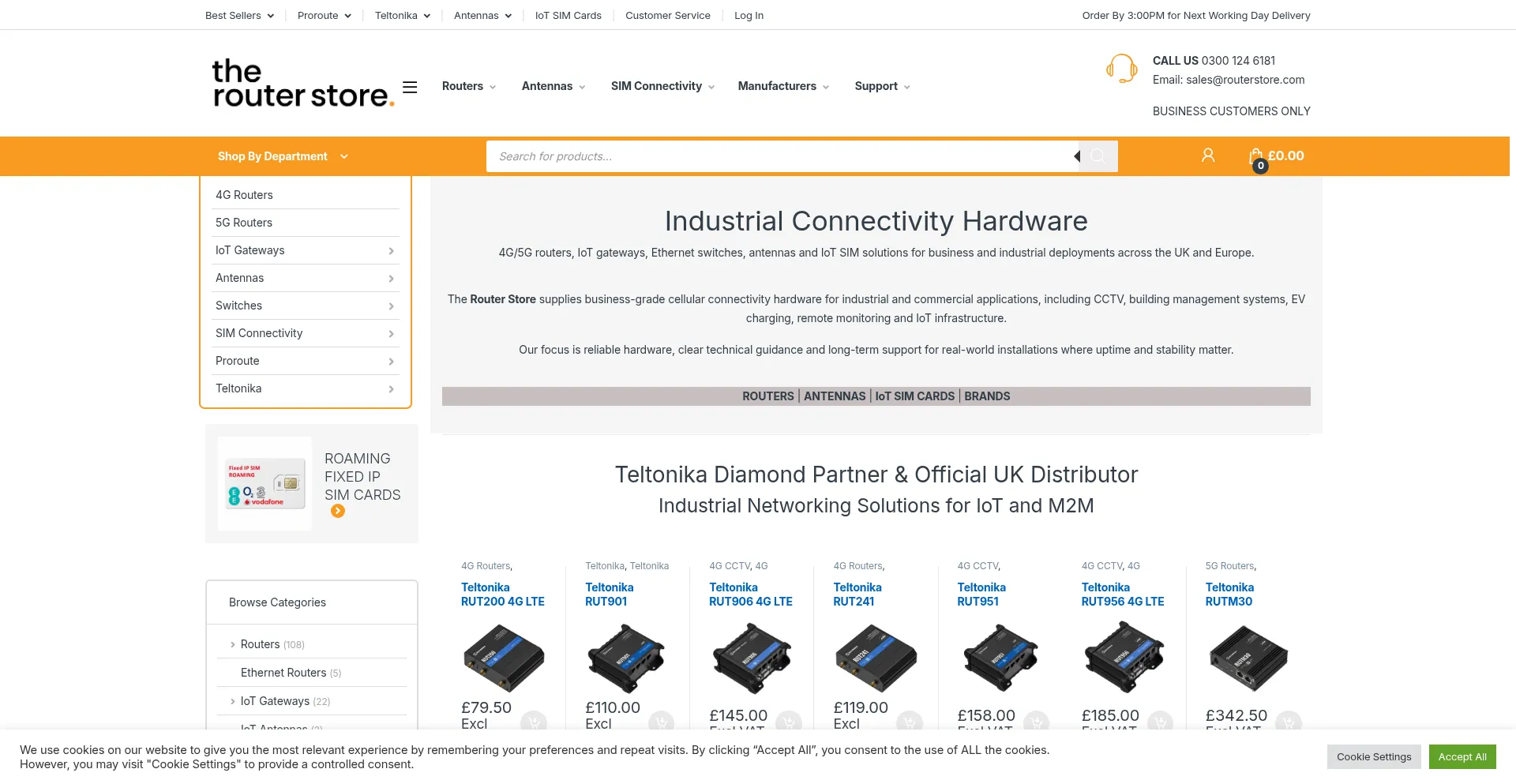Open the Support main navigation menu
The height and width of the screenshot is (784, 1516).
tap(882, 86)
